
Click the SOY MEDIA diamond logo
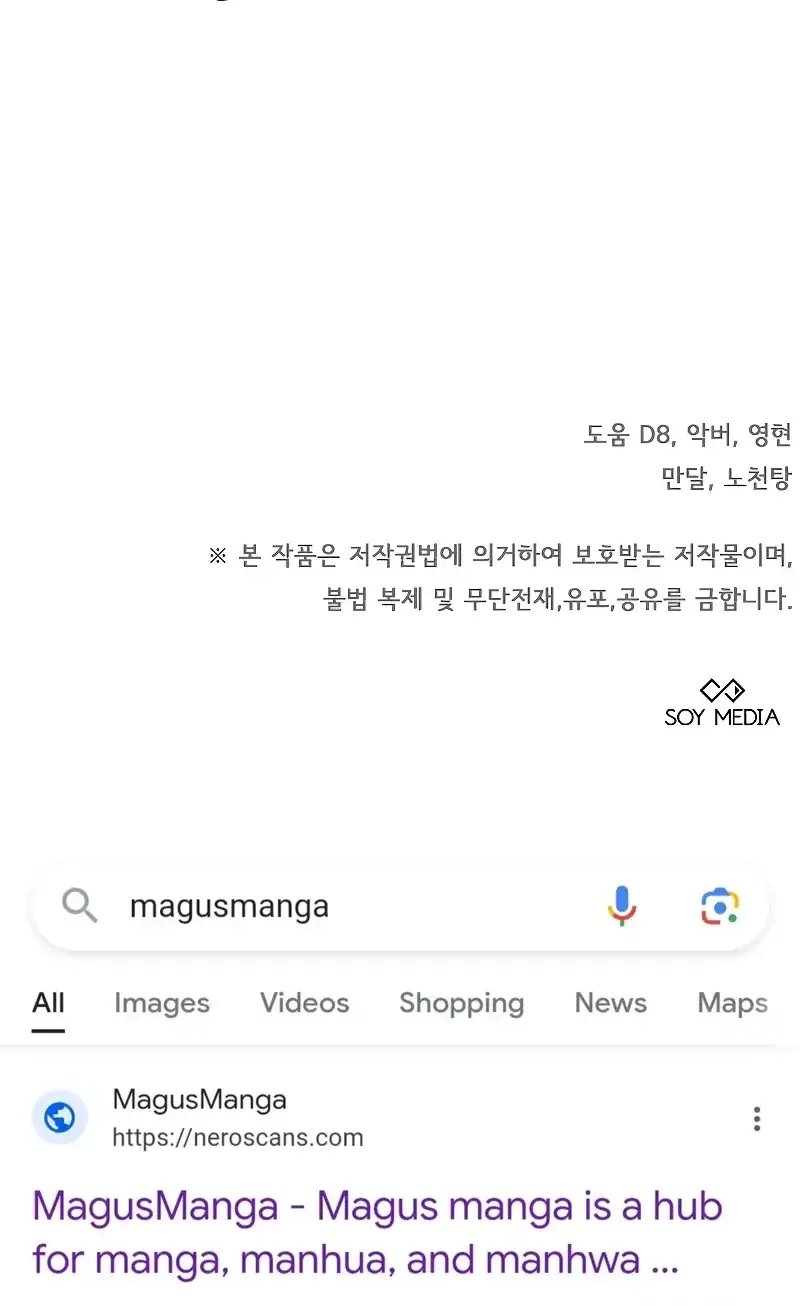tap(722, 690)
